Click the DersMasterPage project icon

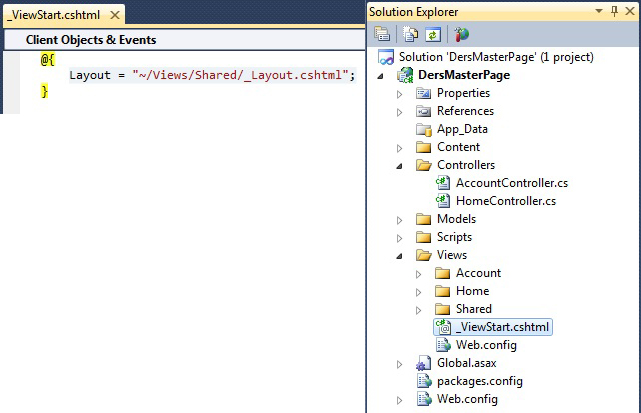pos(405,75)
